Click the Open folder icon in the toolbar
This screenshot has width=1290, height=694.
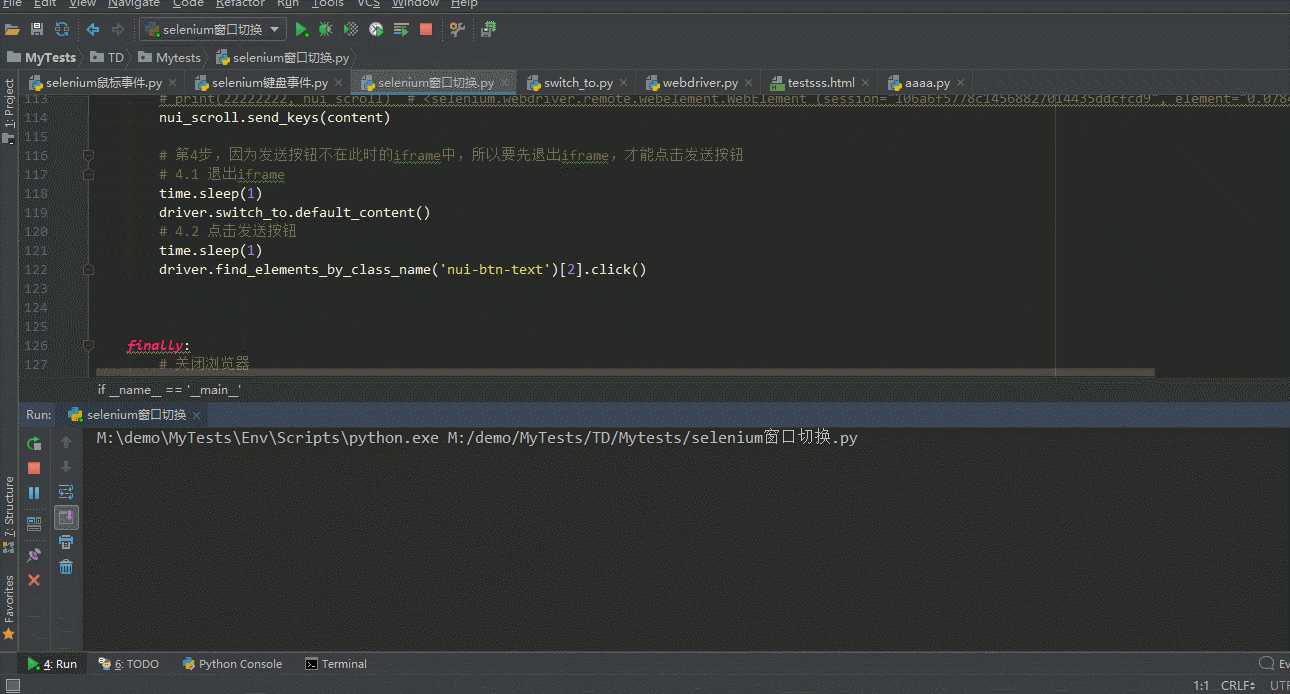point(12,30)
